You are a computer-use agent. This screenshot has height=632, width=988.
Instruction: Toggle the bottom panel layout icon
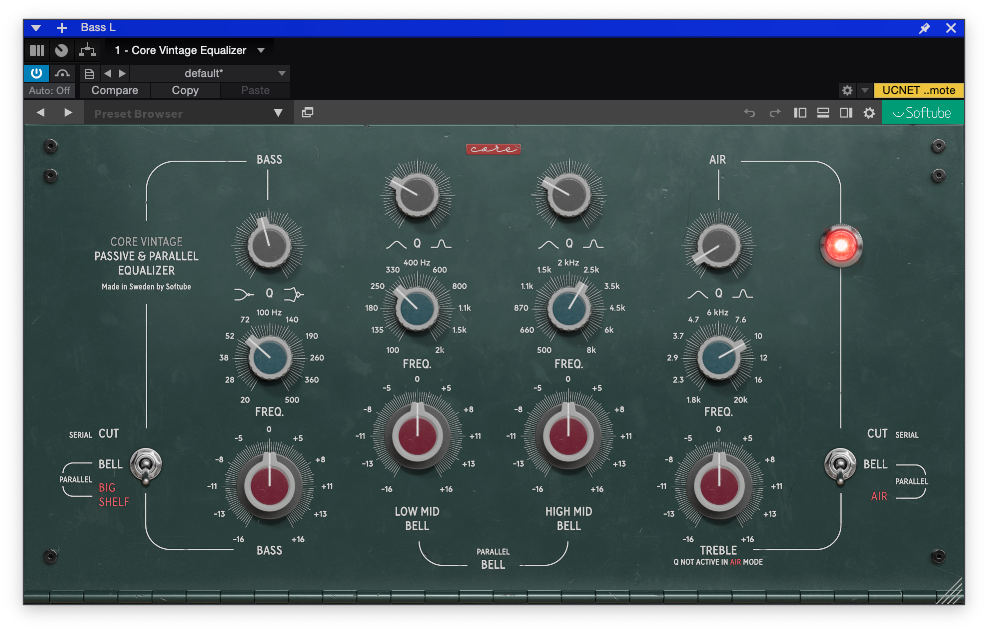[x=823, y=113]
